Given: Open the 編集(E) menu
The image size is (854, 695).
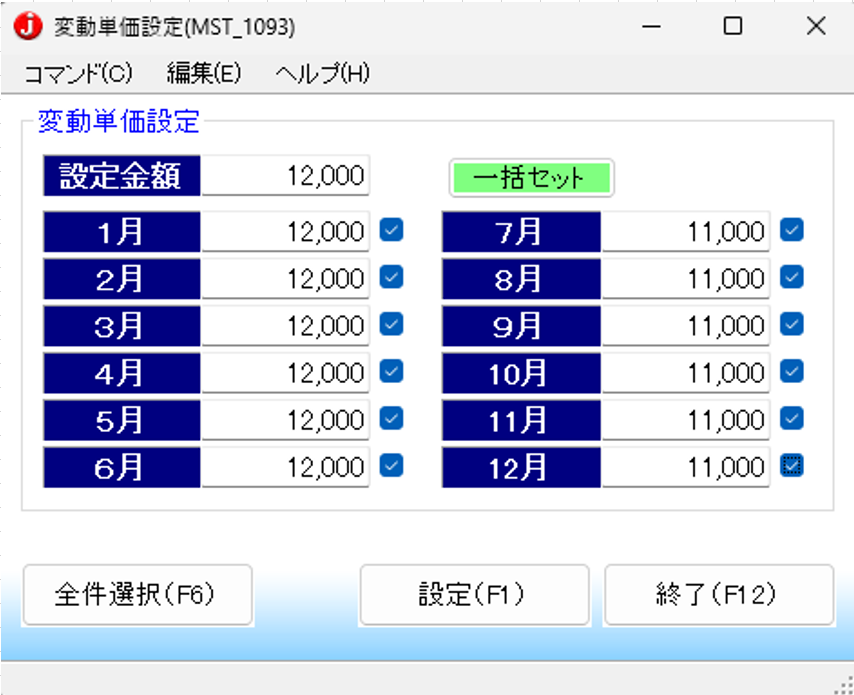Looking at the screenshot, I should tap(204, 73).
